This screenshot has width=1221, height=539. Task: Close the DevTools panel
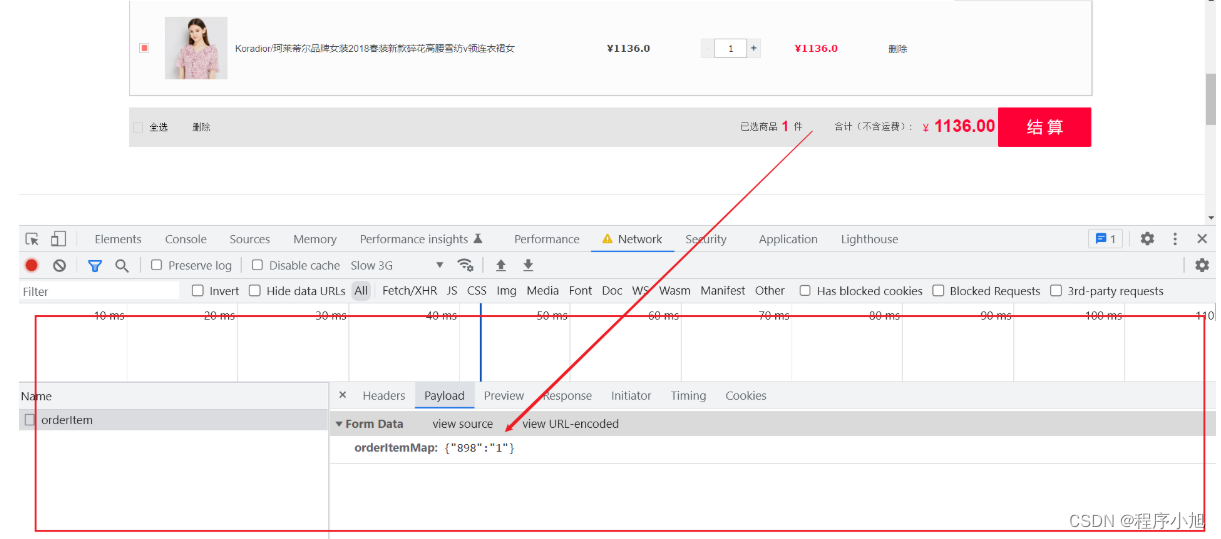[1202, 239]
